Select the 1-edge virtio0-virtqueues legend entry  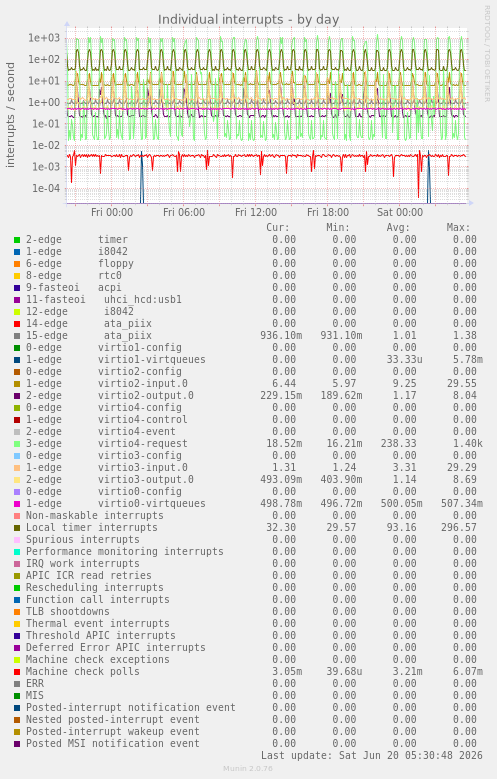116,504
